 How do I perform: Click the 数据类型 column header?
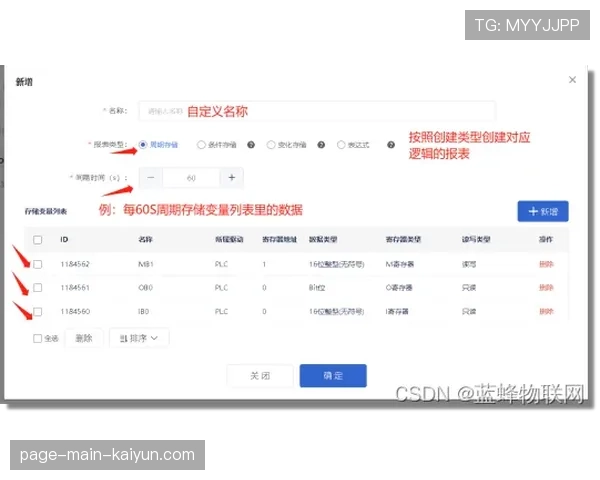323,240
